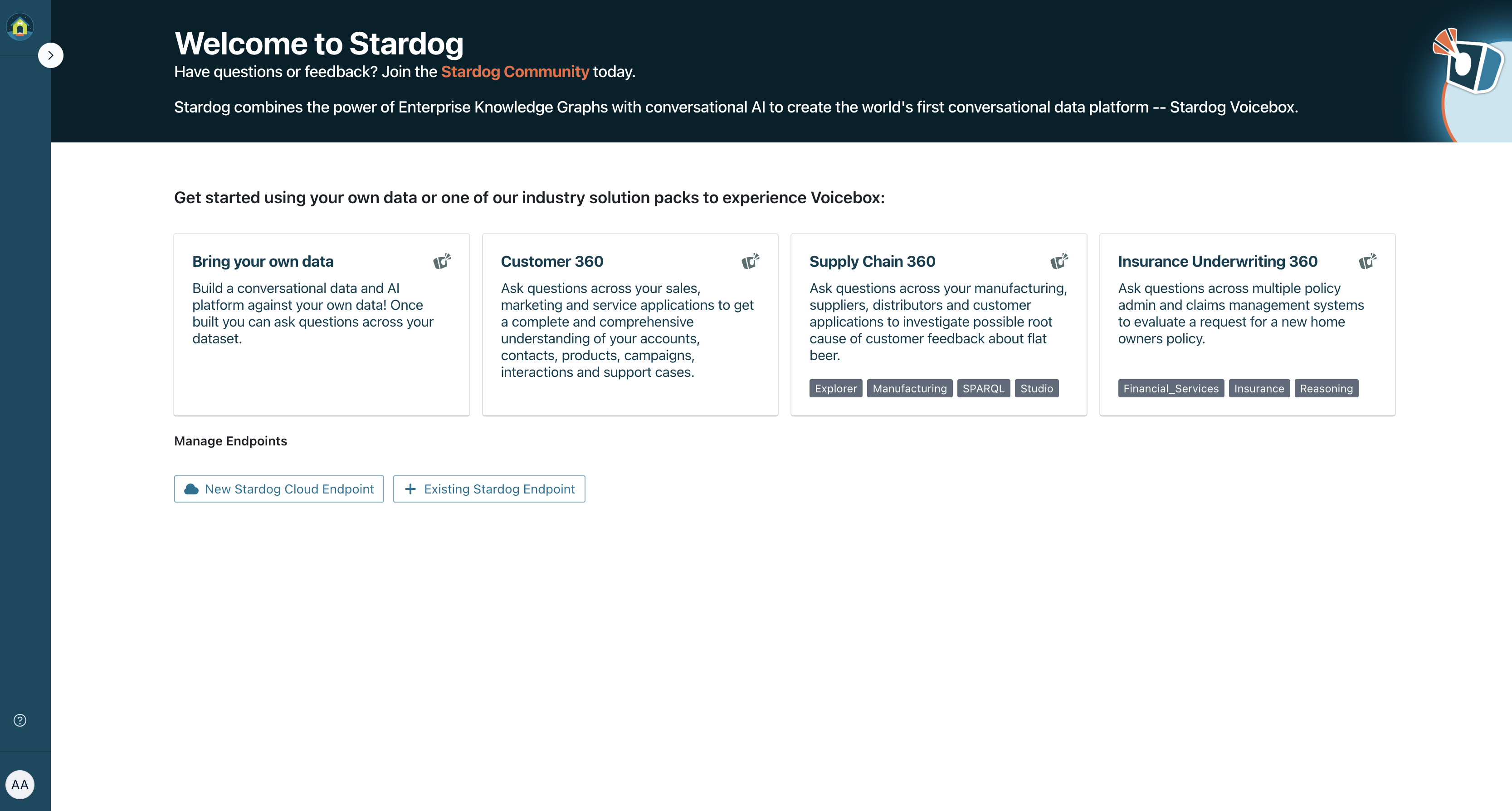The width and height of the screenshot is (1512, 811).
Task: Select the Financial_Services tag
Action: click(x=1171, y=388)
